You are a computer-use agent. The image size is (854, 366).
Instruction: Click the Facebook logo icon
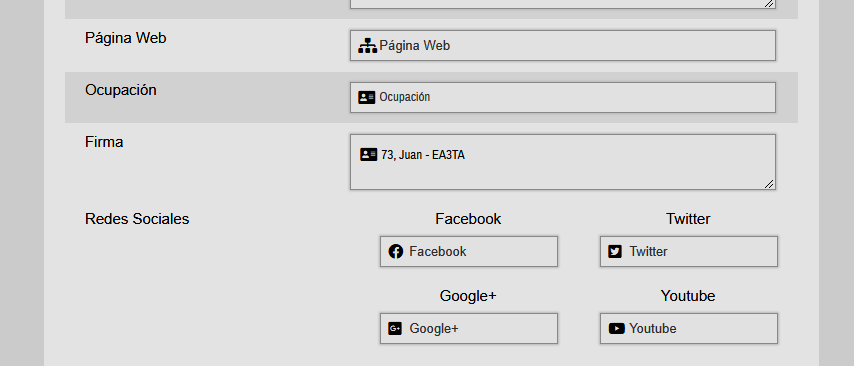pos(396,252)
